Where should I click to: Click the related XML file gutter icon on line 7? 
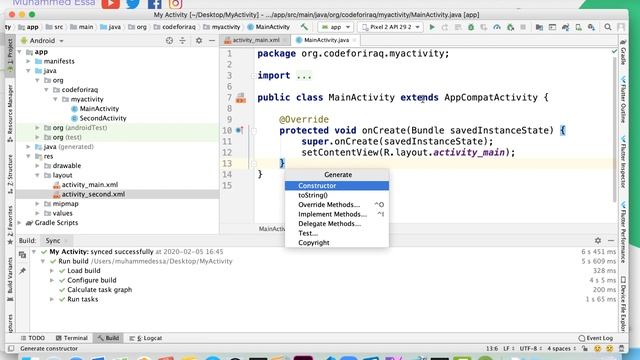[x=241, y=98]
